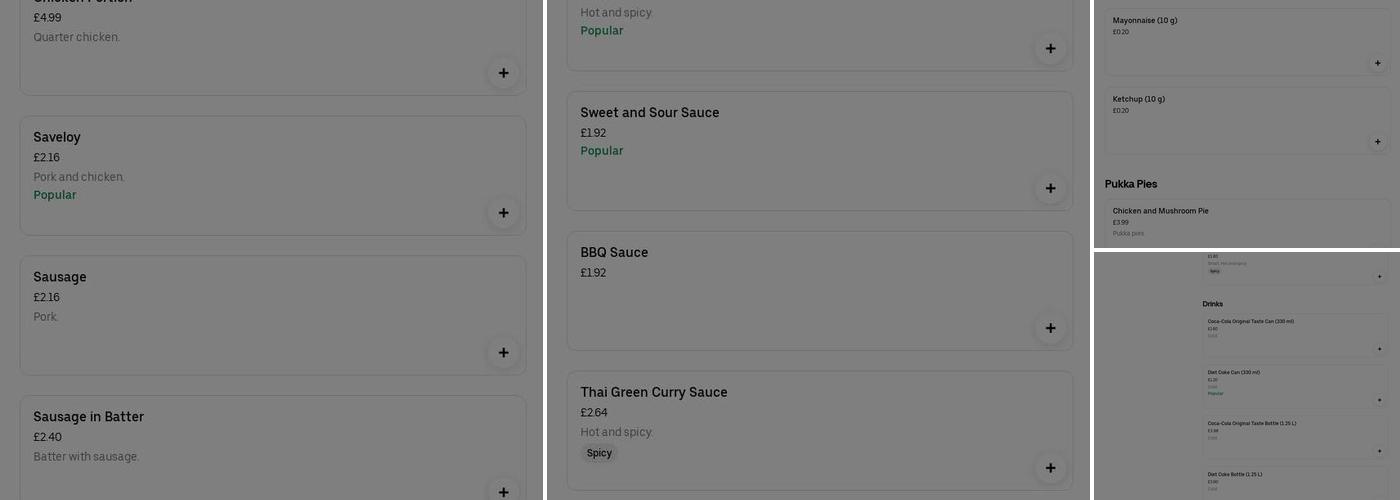Screen dimensions: 1400x500
Task: Add Thai Green Curry Sauce to basket
Action: click(1050, 468)
